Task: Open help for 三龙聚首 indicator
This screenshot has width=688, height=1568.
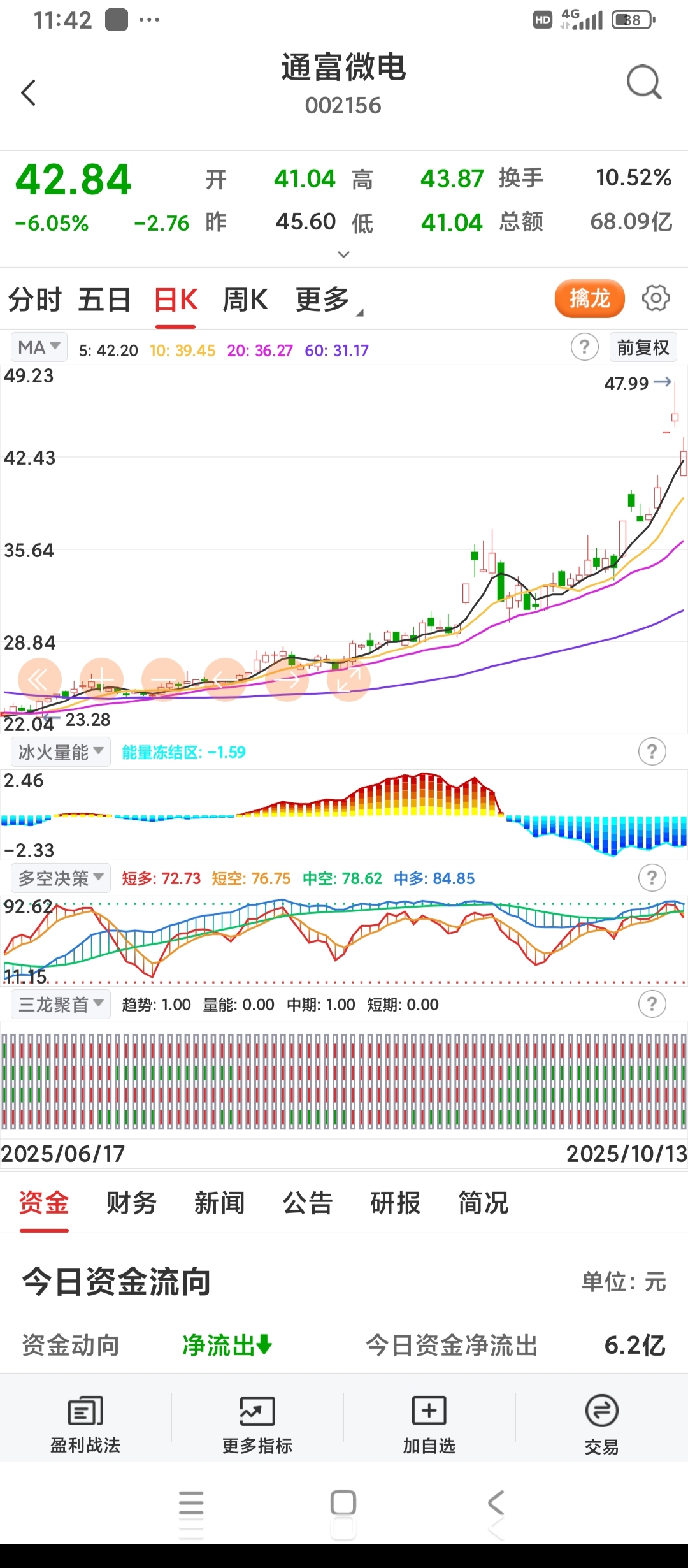Action: [x=652, y=1004]
